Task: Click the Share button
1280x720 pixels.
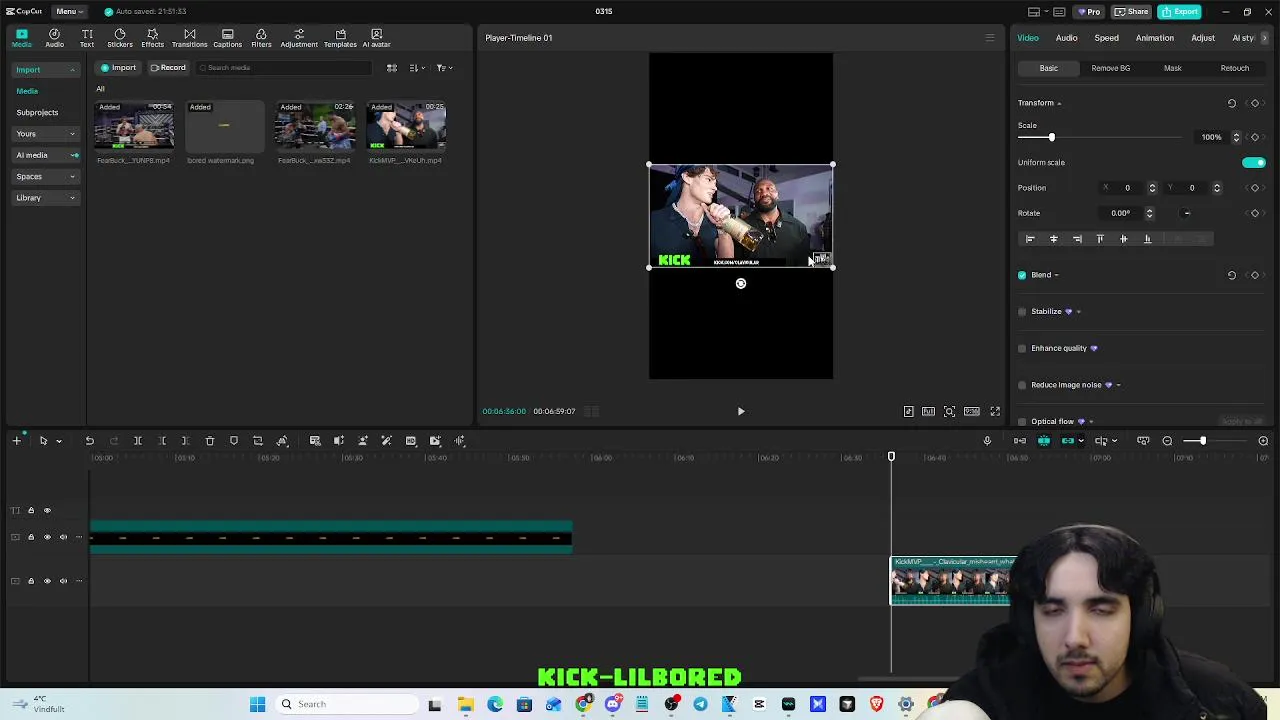Action: click(x=1132, y=11)
